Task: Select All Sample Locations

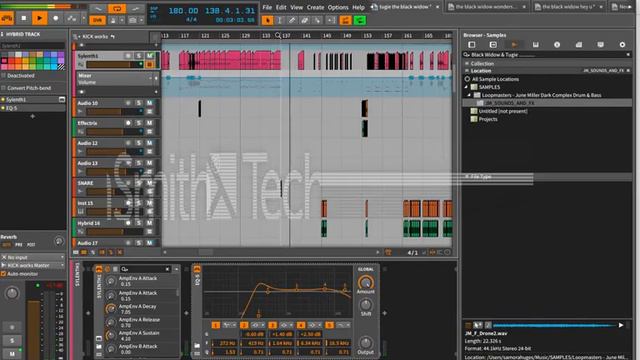Action: [495, 79]
